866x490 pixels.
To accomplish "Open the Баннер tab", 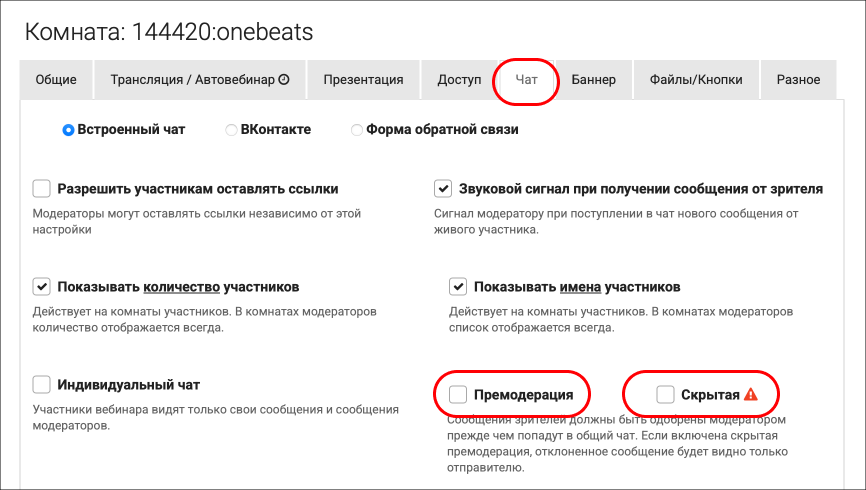I will pyautogui.click(x=593, y=80).
